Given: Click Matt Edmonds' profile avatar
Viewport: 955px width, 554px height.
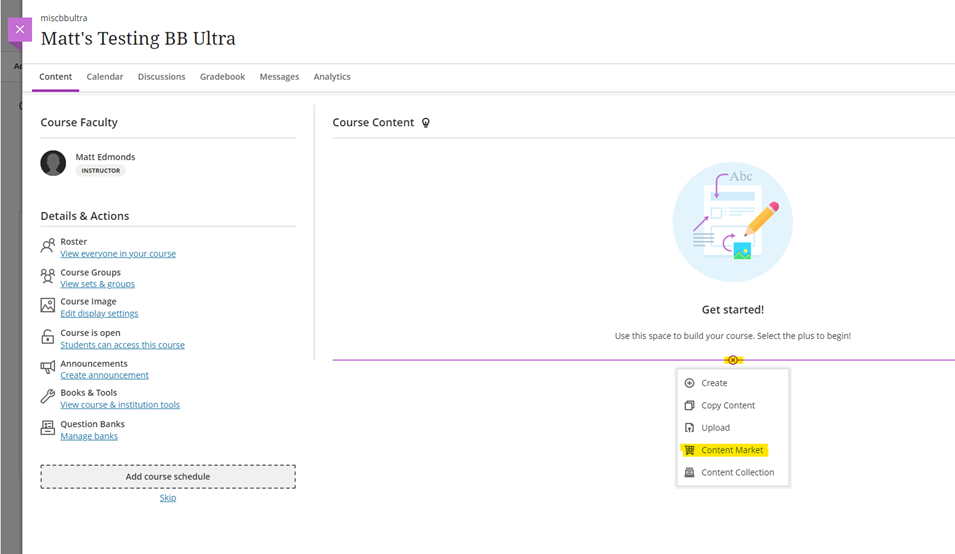Looking at the screenshot, I should pyautogui.click(x=53, y=163).
